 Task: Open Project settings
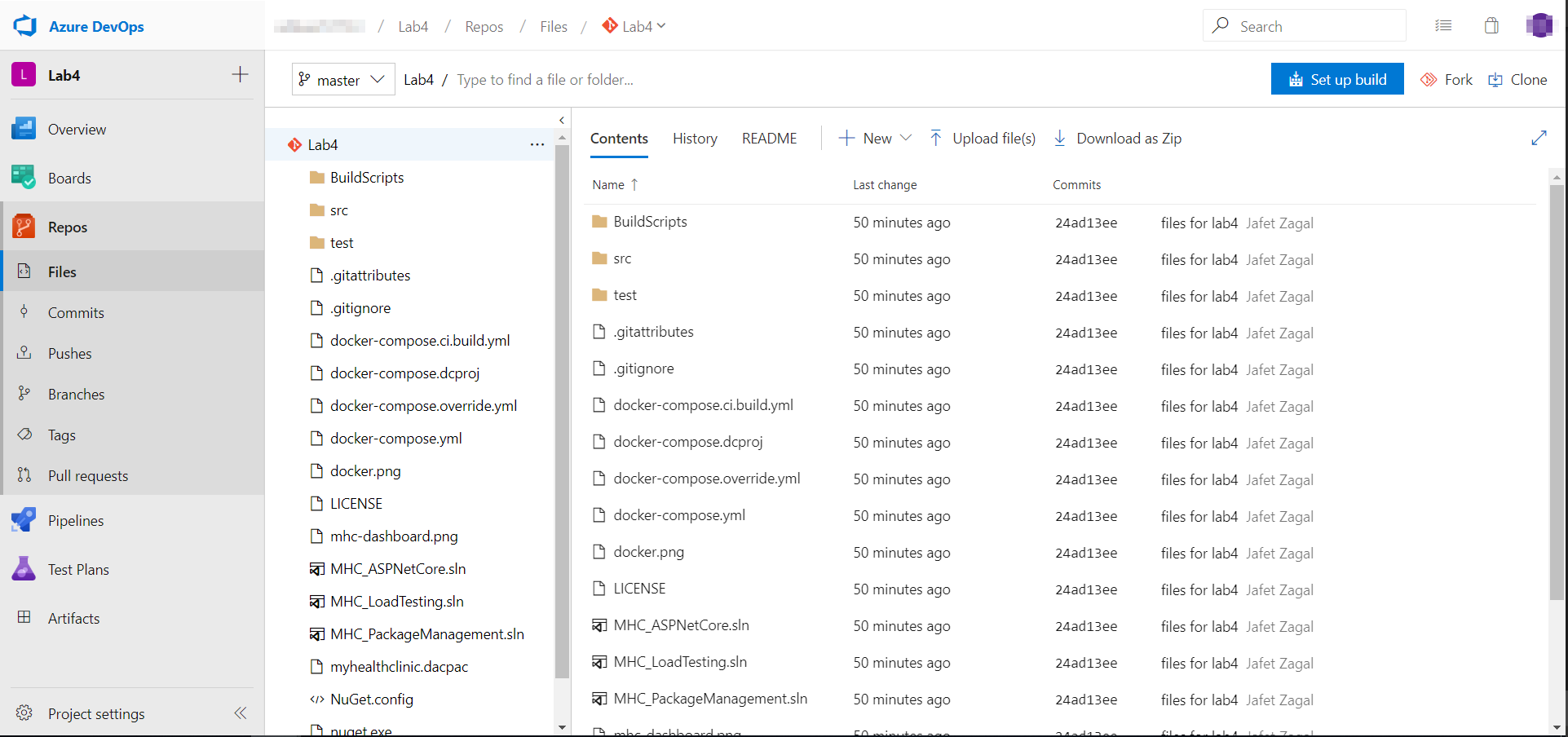96,713
